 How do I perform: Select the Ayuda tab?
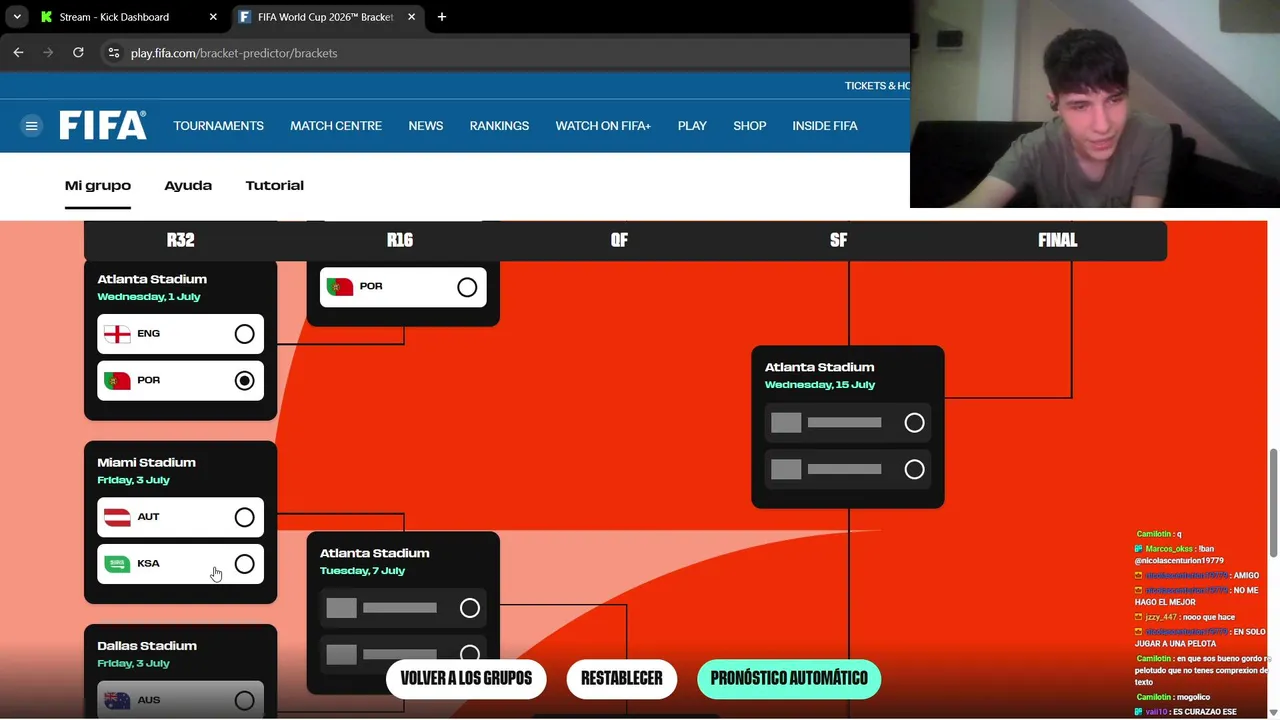click(x=188, y=186)
